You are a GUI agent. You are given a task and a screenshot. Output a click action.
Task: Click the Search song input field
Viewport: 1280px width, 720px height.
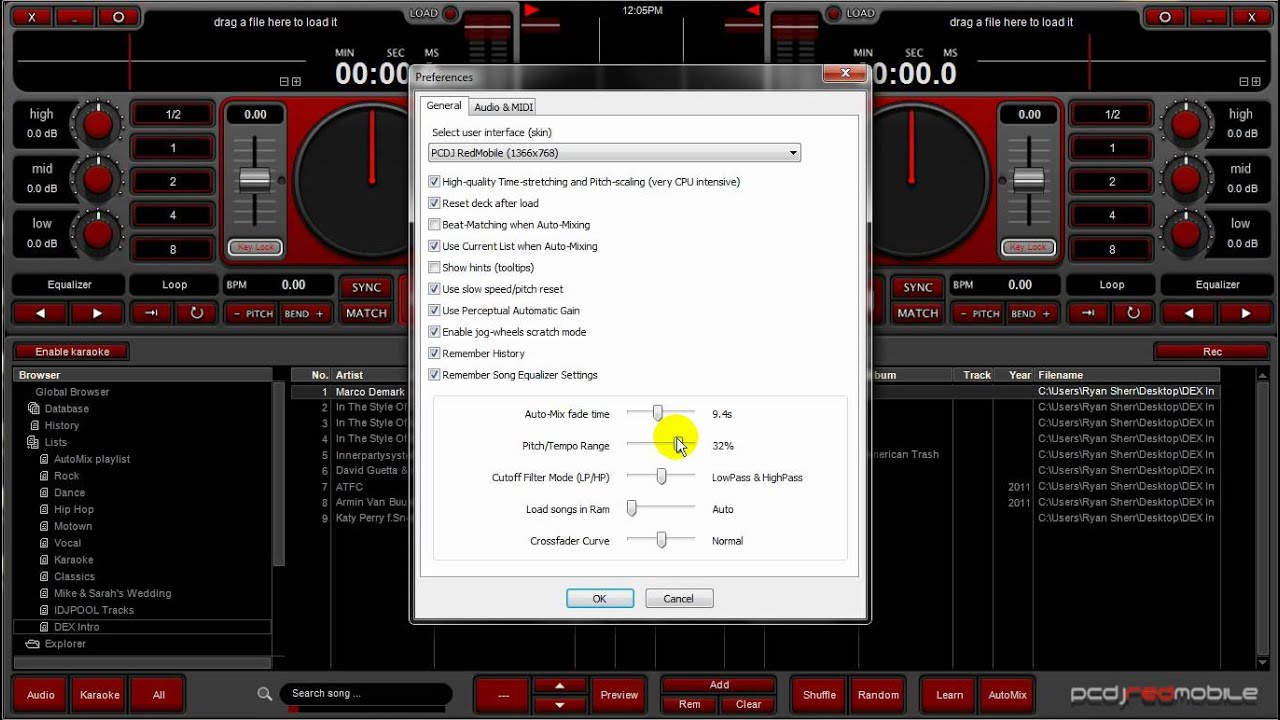[x=366, y=694]
